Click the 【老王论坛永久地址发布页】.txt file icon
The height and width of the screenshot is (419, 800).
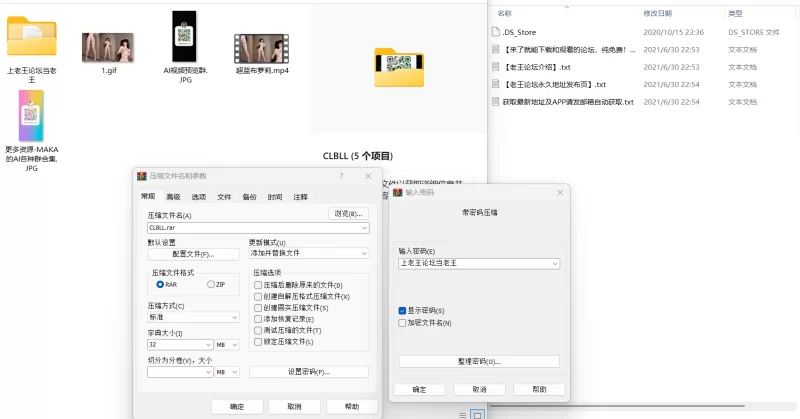(x=495, y=84)
